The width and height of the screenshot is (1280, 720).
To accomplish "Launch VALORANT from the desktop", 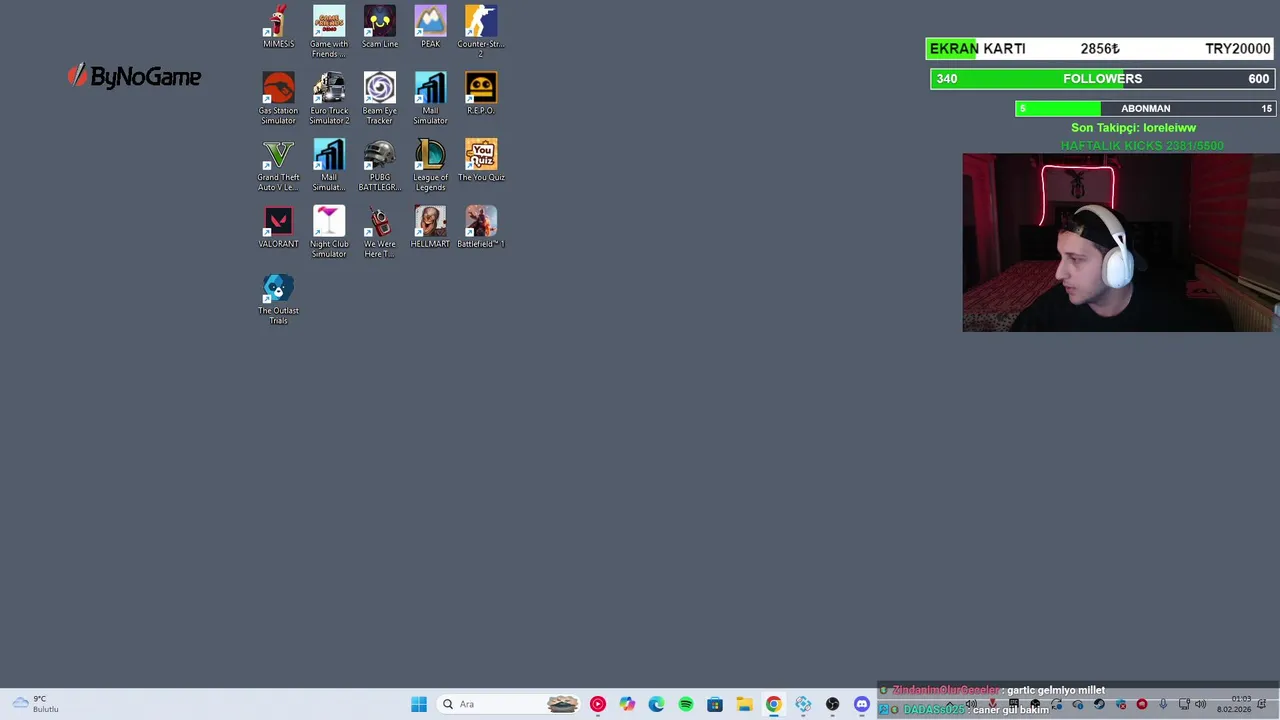I will coord(278,227).
